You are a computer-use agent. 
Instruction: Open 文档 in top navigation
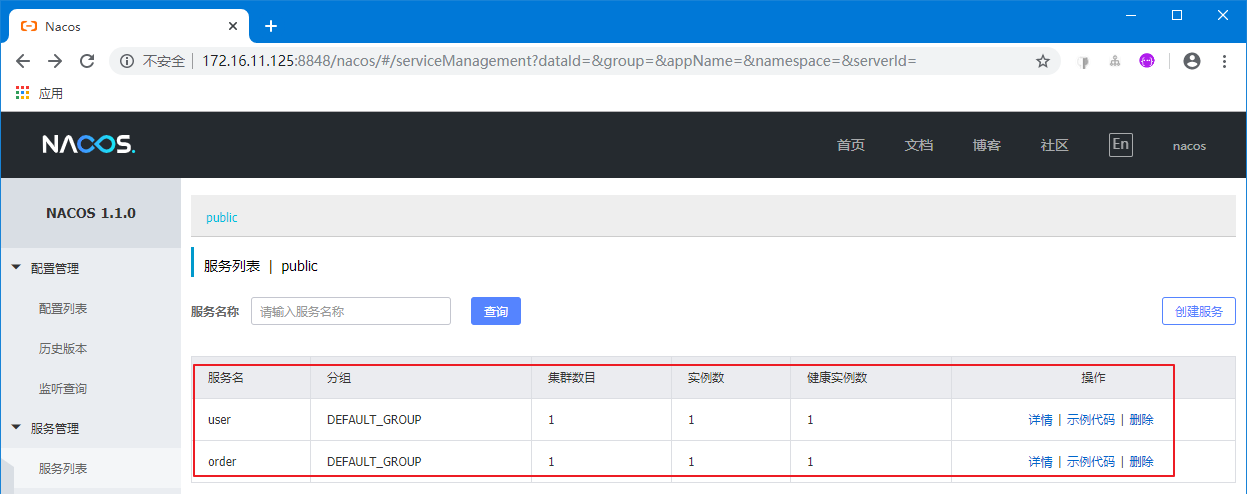[918, 145]
